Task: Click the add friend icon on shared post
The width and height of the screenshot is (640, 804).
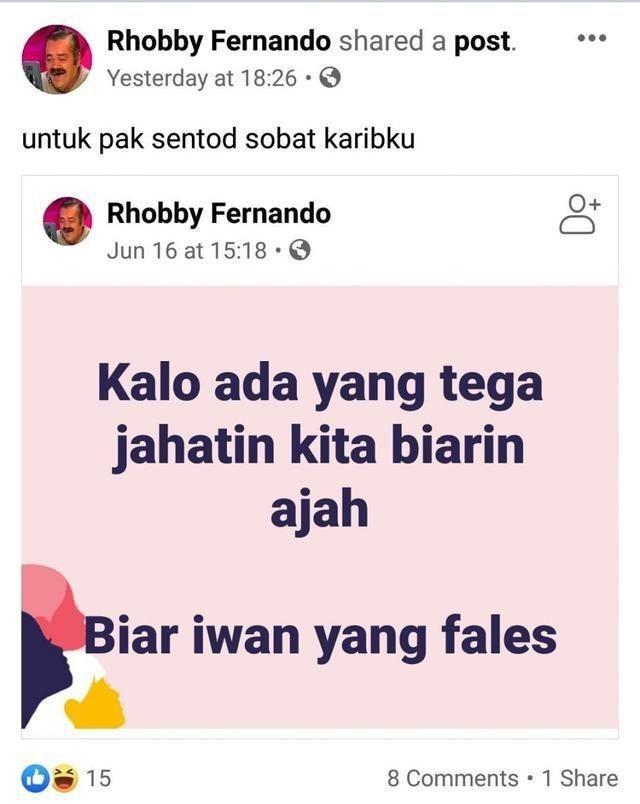Action: (579, 214)
